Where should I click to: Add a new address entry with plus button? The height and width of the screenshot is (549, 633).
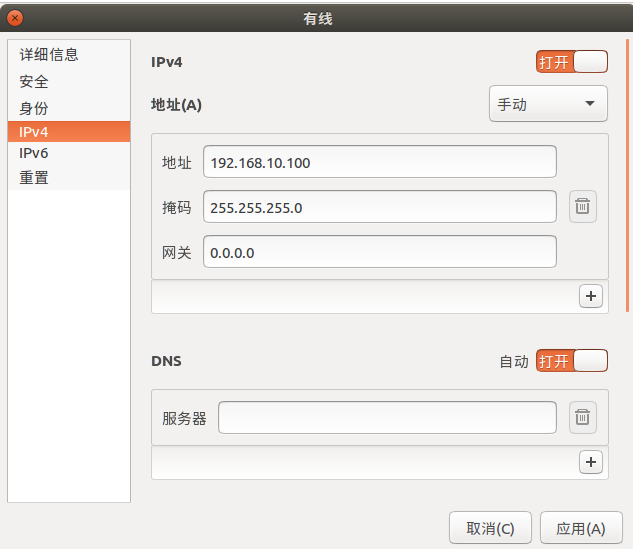coord(591,296)
